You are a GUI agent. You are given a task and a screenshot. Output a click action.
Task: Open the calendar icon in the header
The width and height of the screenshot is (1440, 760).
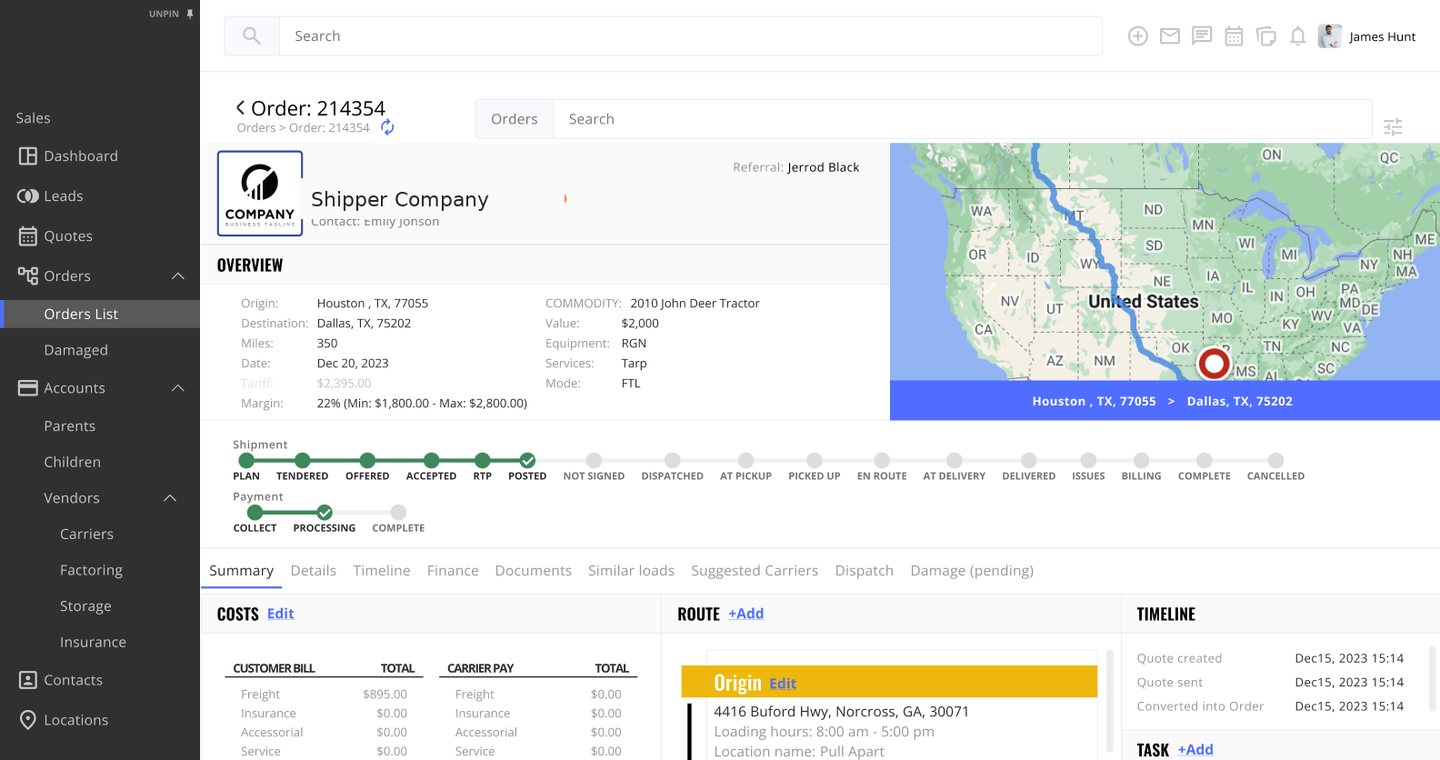(x=1234, y=36)
